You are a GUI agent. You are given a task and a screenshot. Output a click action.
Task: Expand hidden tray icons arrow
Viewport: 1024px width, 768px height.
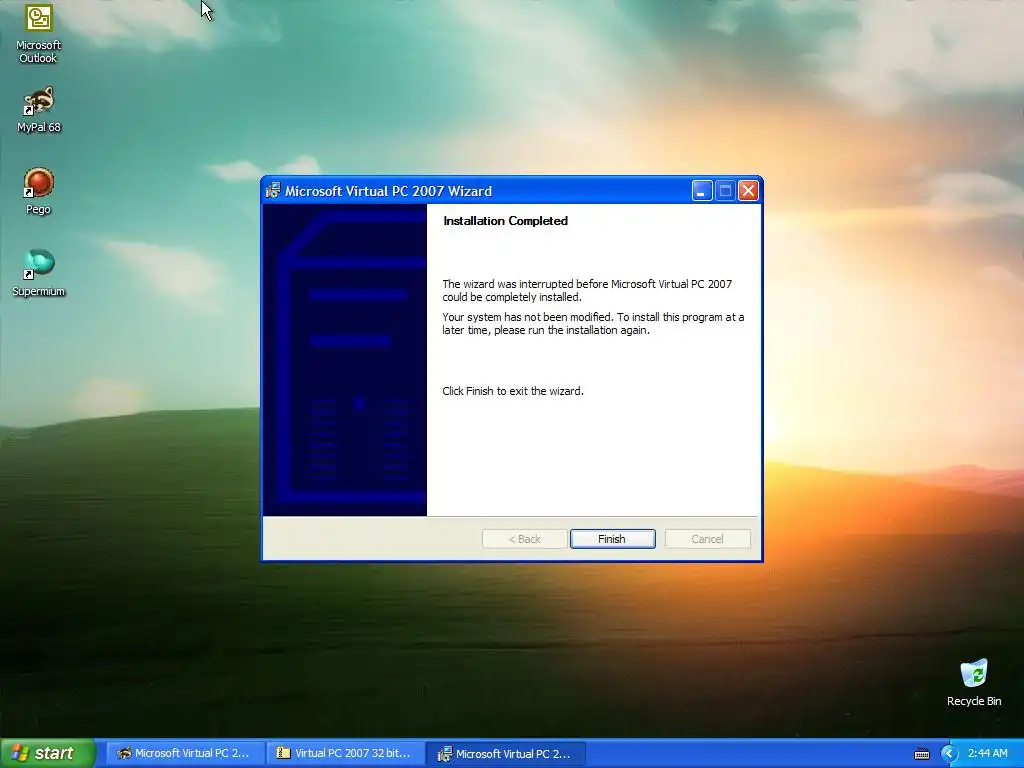[x=949, y=754]
